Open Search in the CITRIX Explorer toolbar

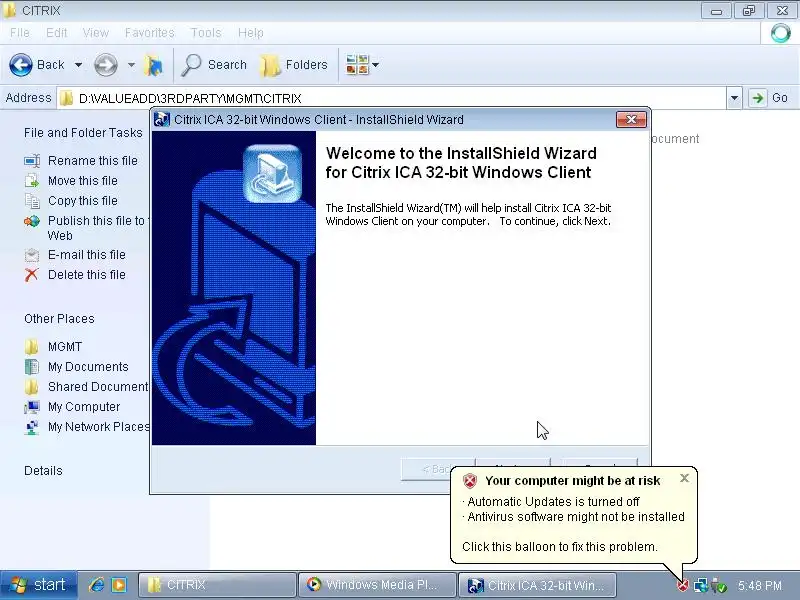(214, 65)
